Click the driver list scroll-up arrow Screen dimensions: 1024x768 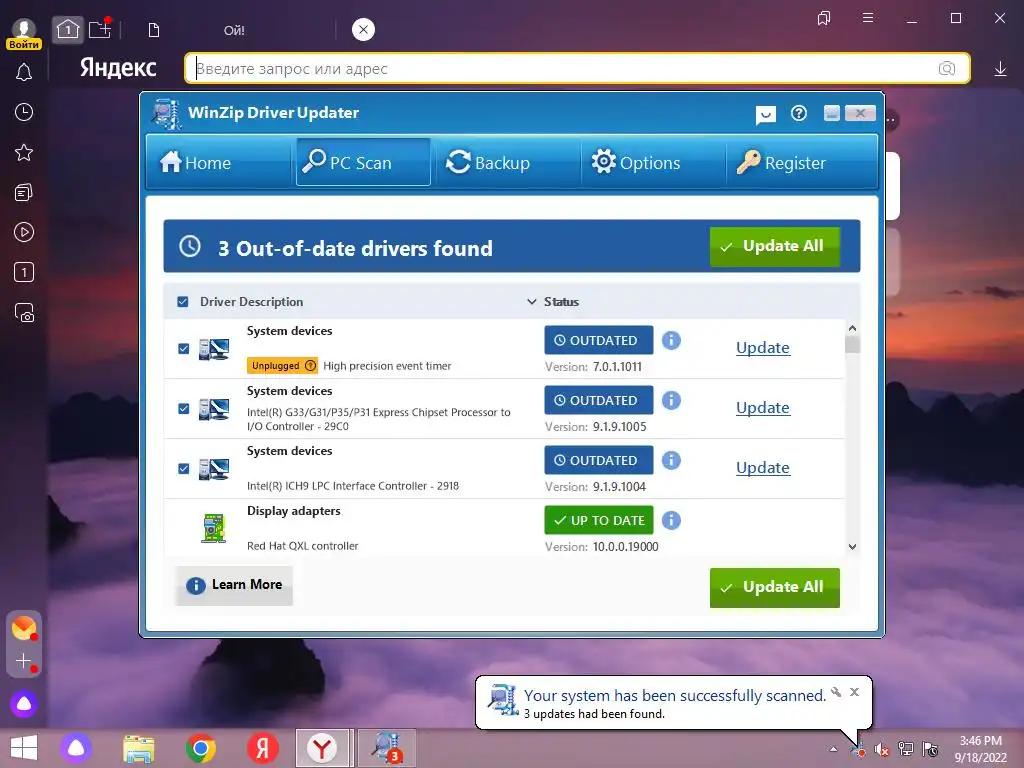[x=852, y=328]
